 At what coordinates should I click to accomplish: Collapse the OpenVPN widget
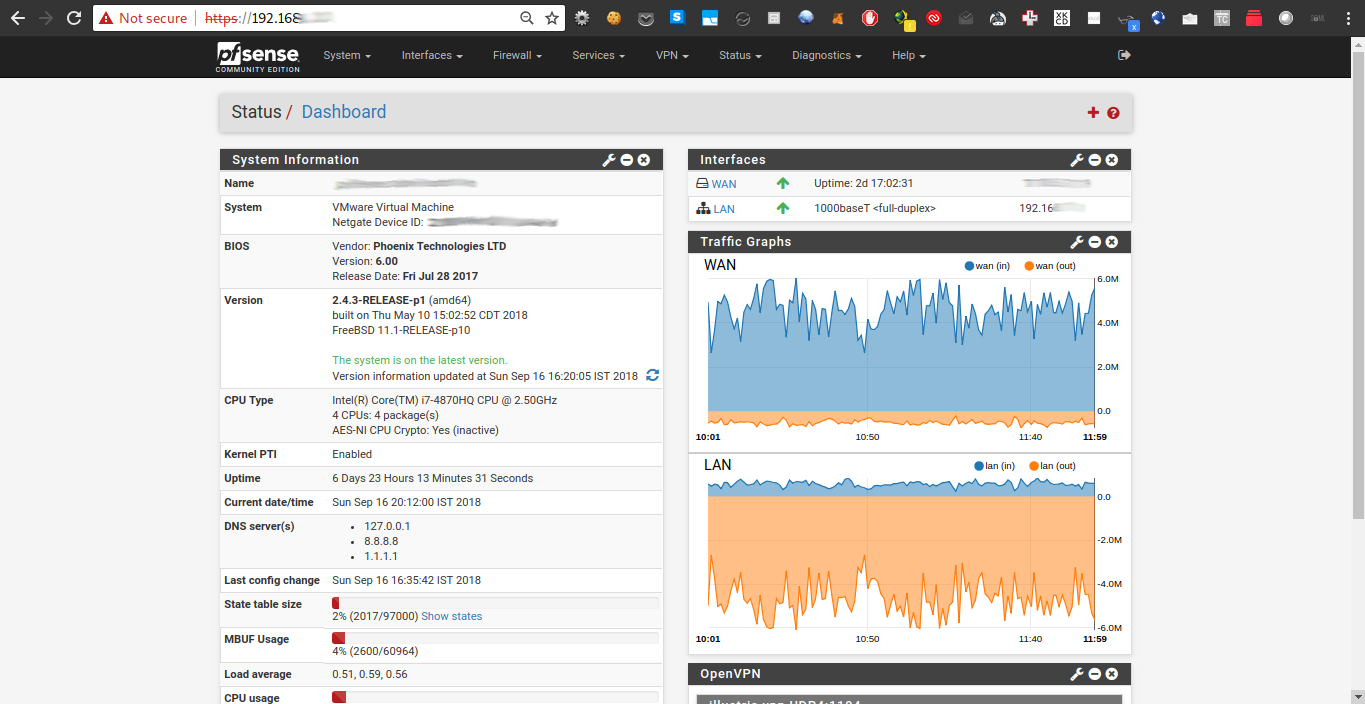[x=1095, y=674]
